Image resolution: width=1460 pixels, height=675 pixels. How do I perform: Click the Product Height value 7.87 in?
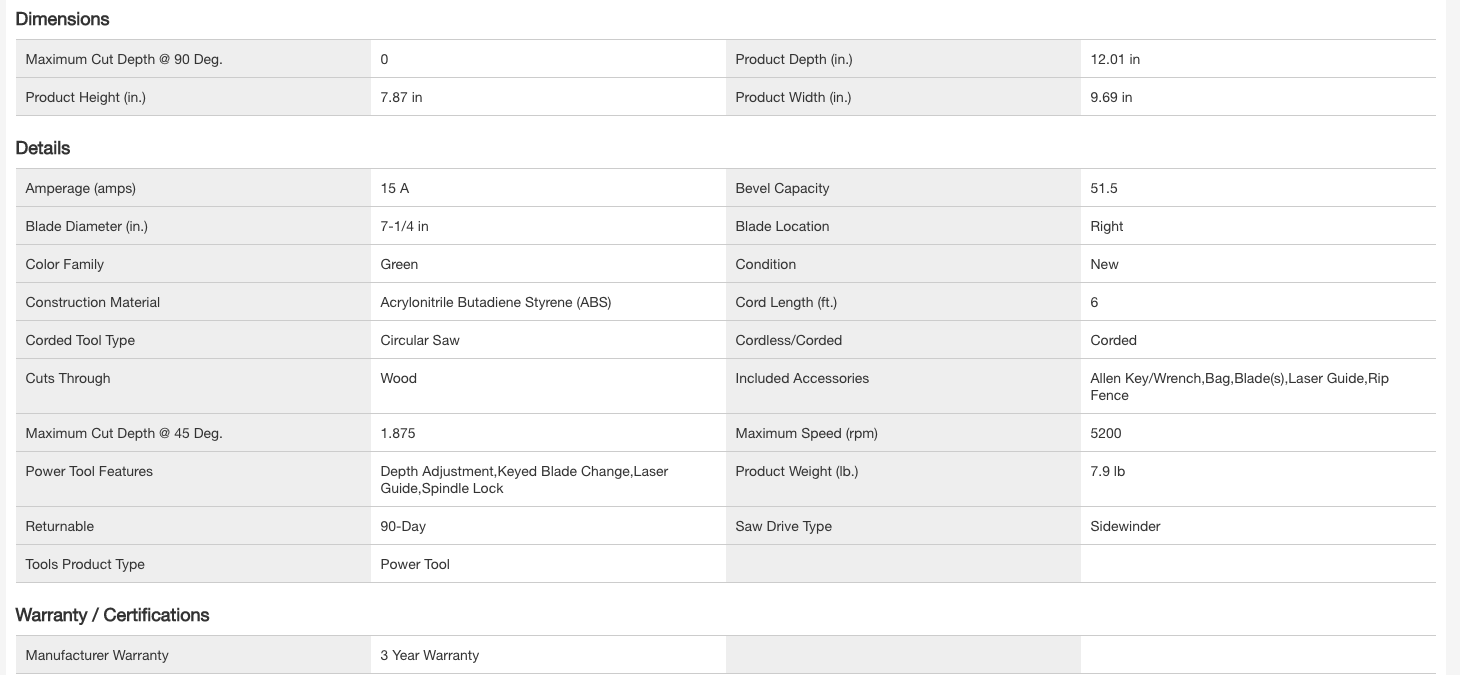click(x=401, y=97)
